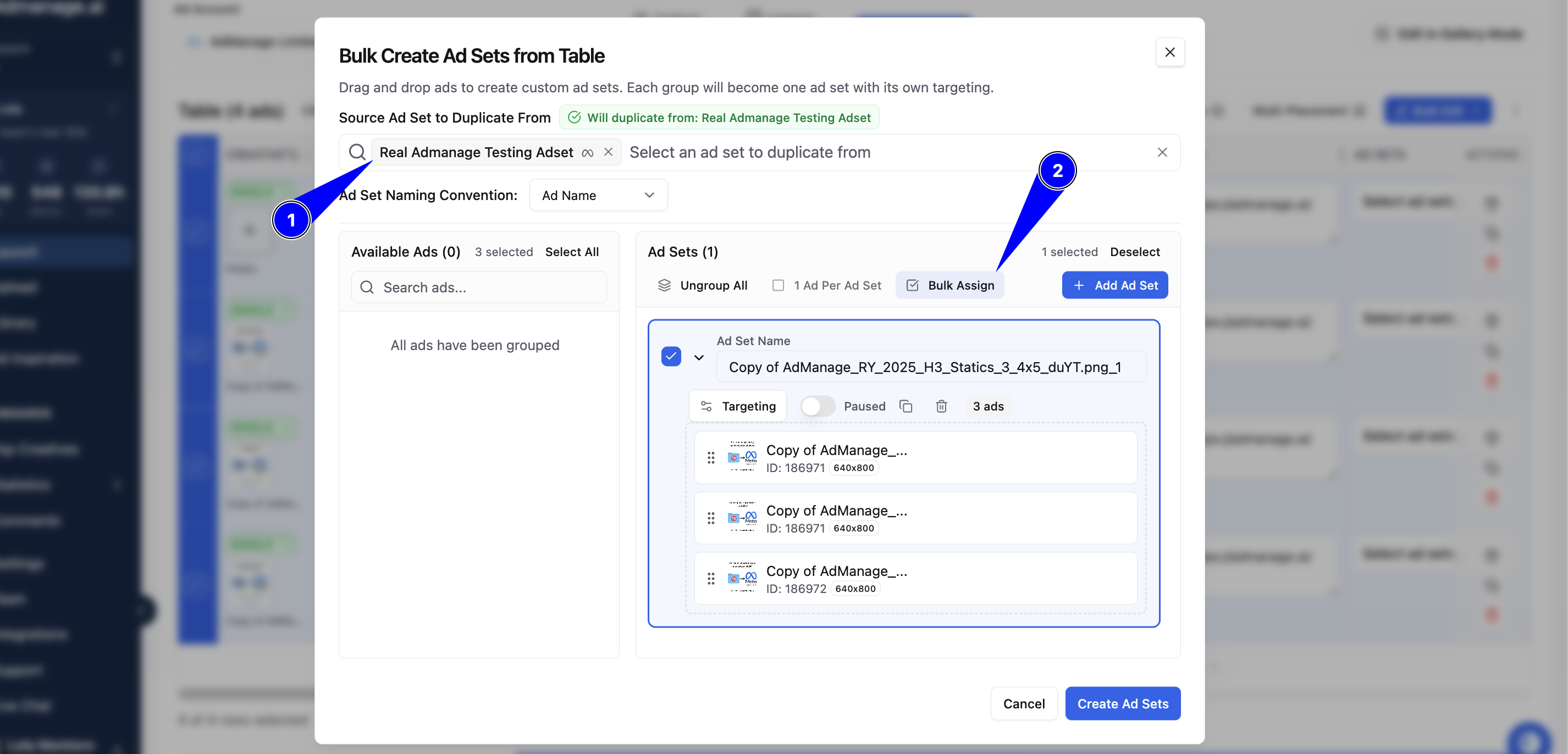This screenshot has height=754, width=1568.
Task: Click the Search ads input field
Action: pyautogui.click(x=479, y=287)
